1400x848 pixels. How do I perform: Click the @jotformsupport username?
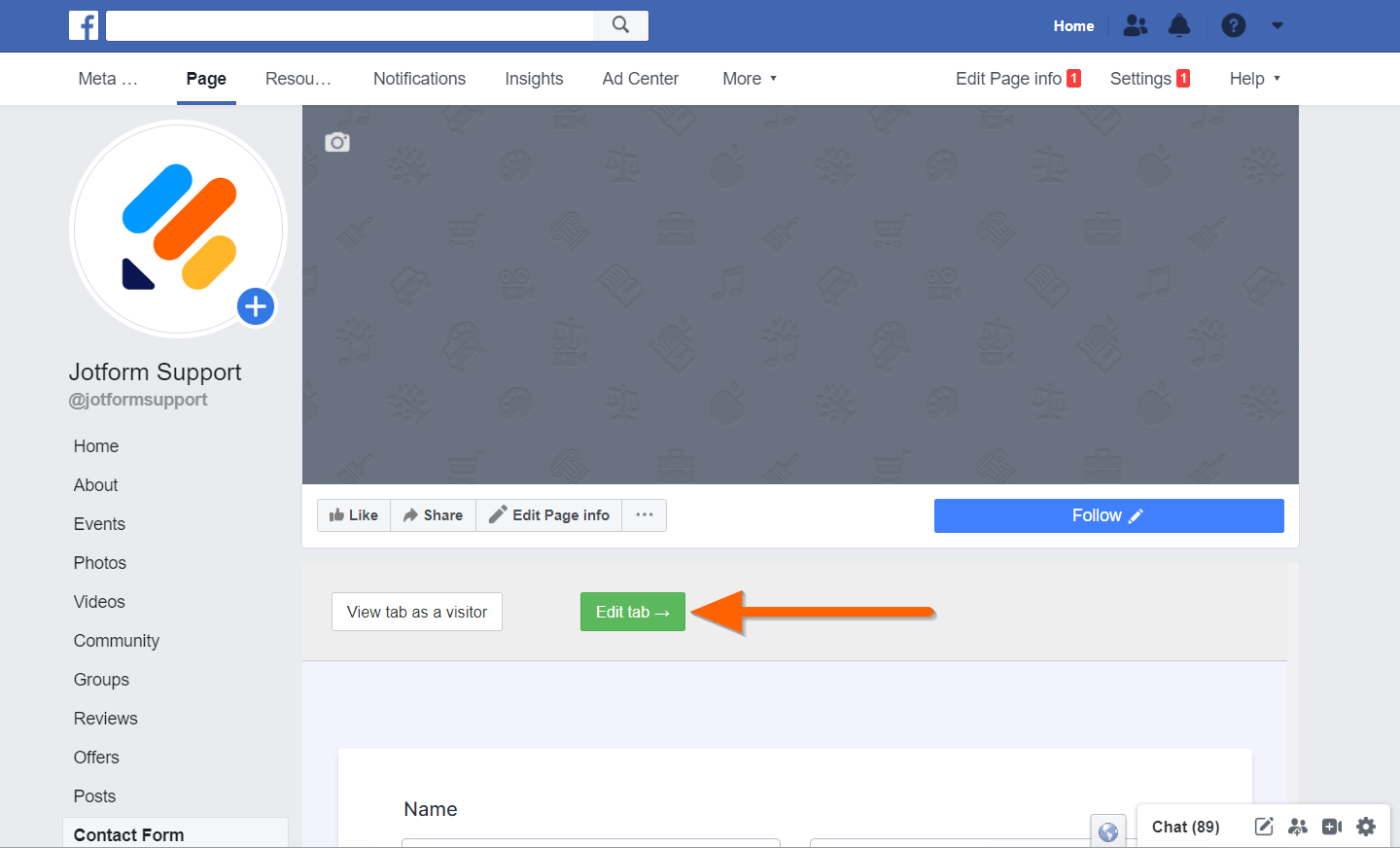pyautogui.click(x=138, y=400)
